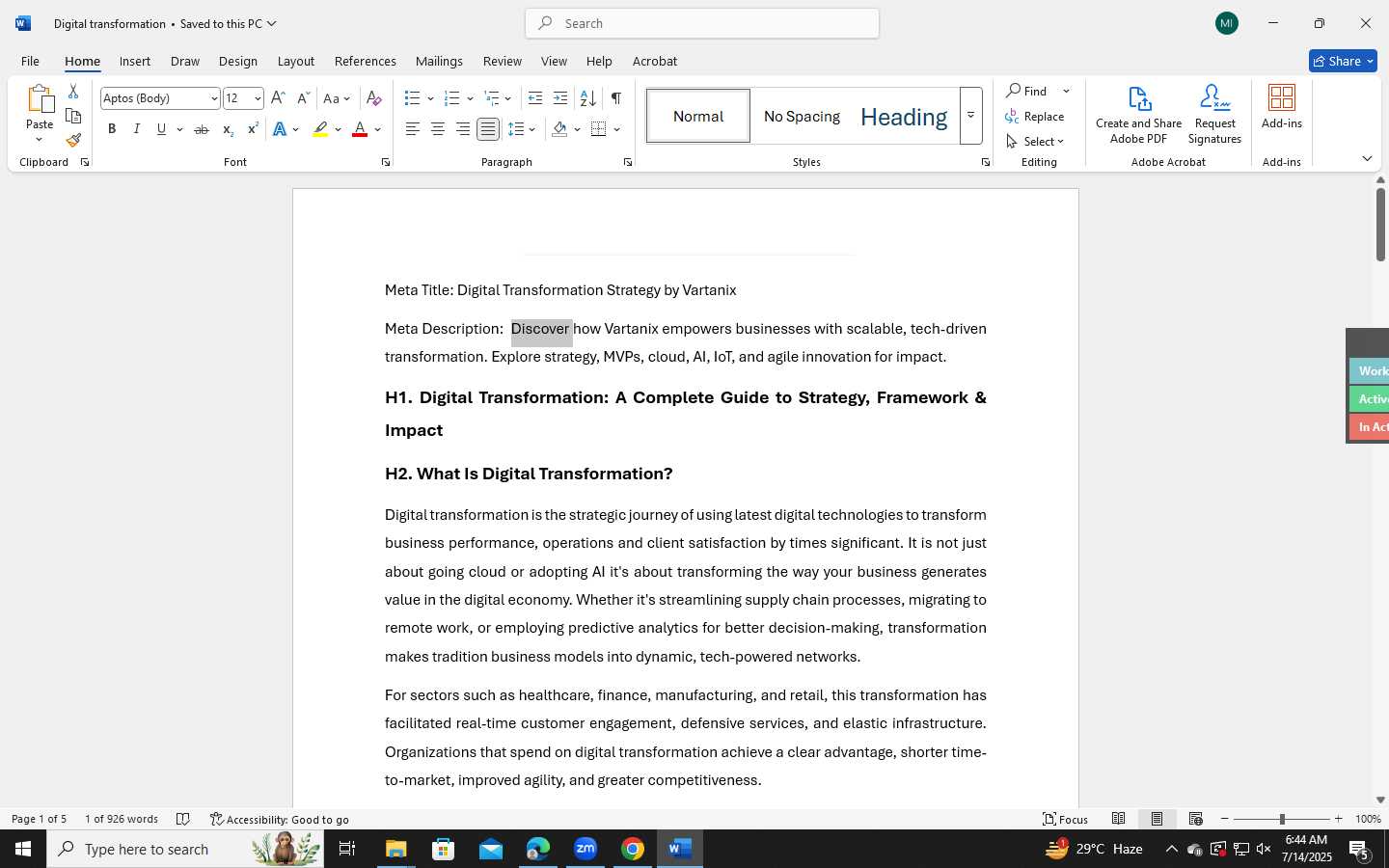
Task: Click Create and Share Adobe PDF
Action: 1139,115
